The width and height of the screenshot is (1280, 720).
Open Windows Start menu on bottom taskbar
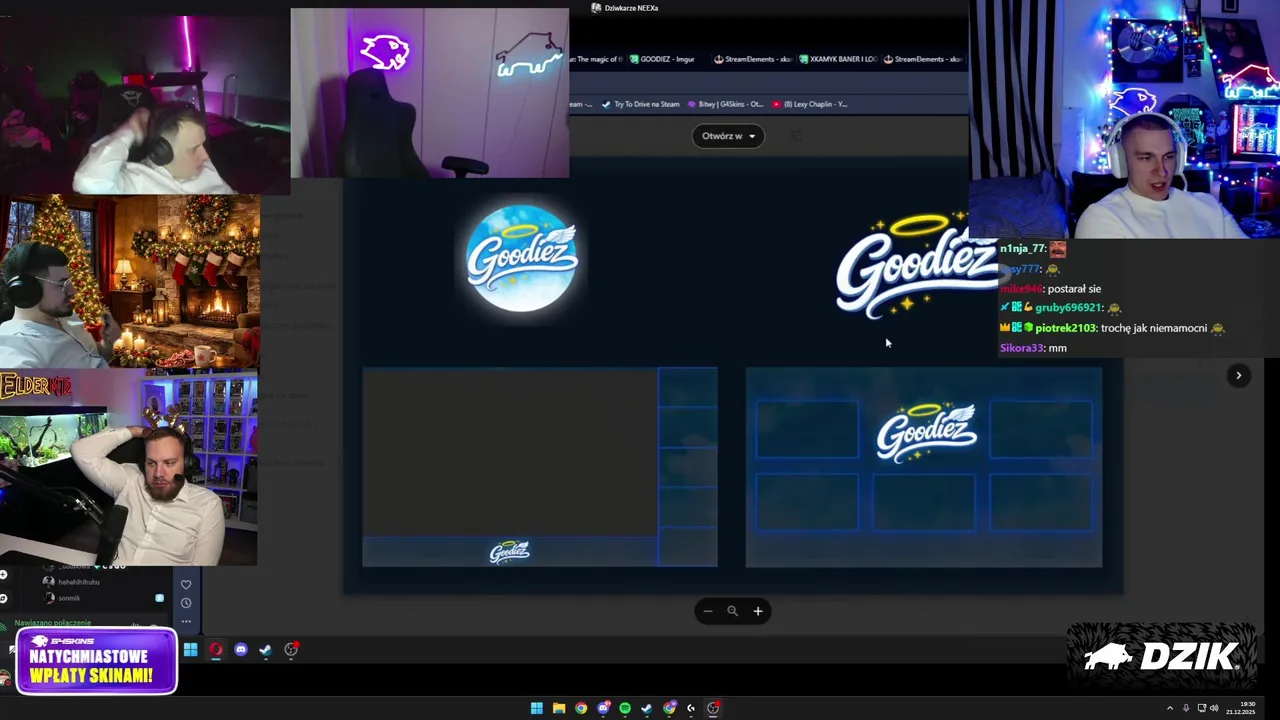536,708
